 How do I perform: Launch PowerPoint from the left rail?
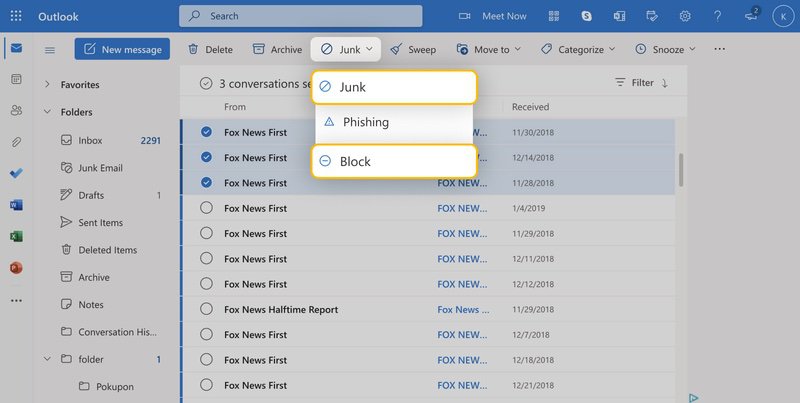point(16,268)
